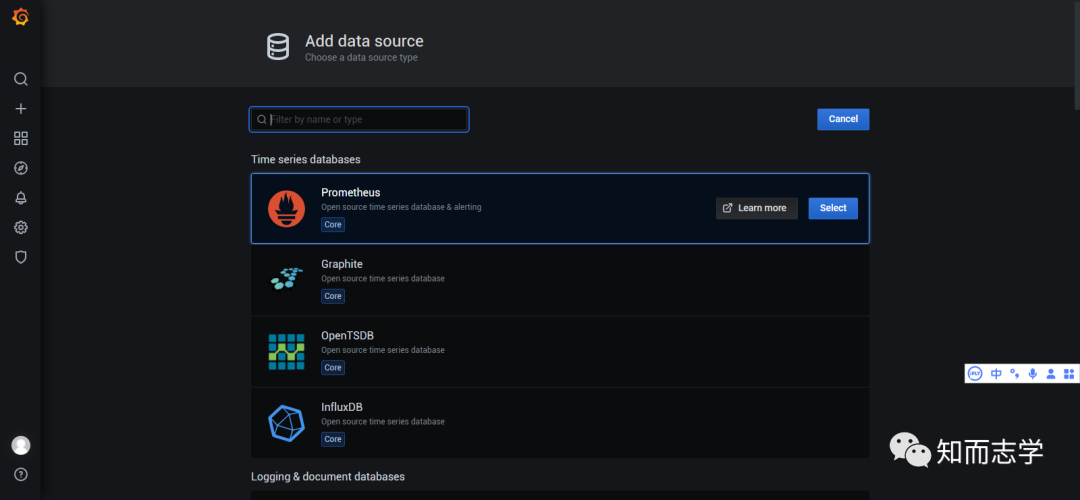Open the Help question mark icon
Viewport: 1080px width, 500px height.
(x=20, y=474)
